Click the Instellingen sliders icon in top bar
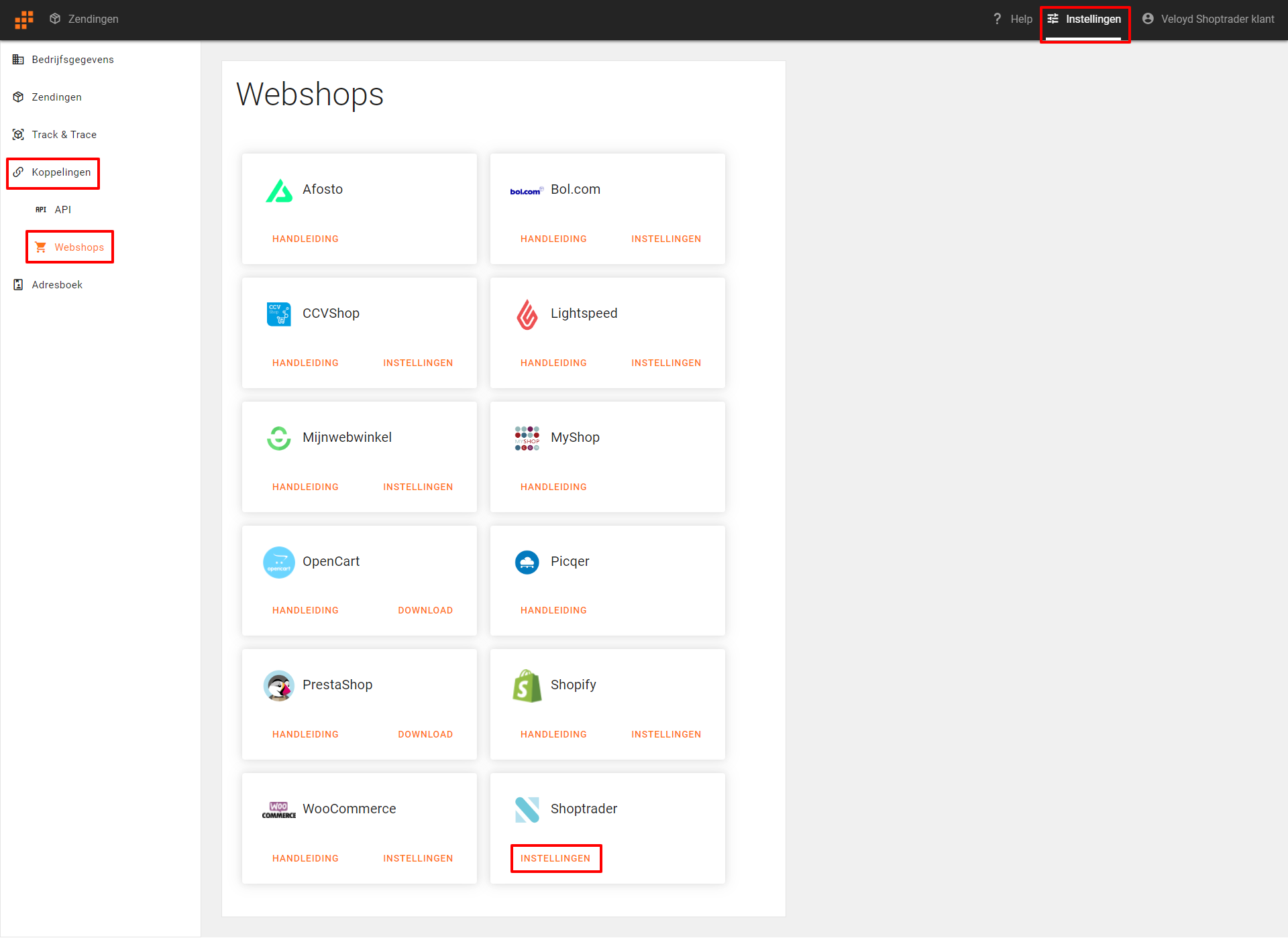 pyautogui.click(x=1053, y=19)
